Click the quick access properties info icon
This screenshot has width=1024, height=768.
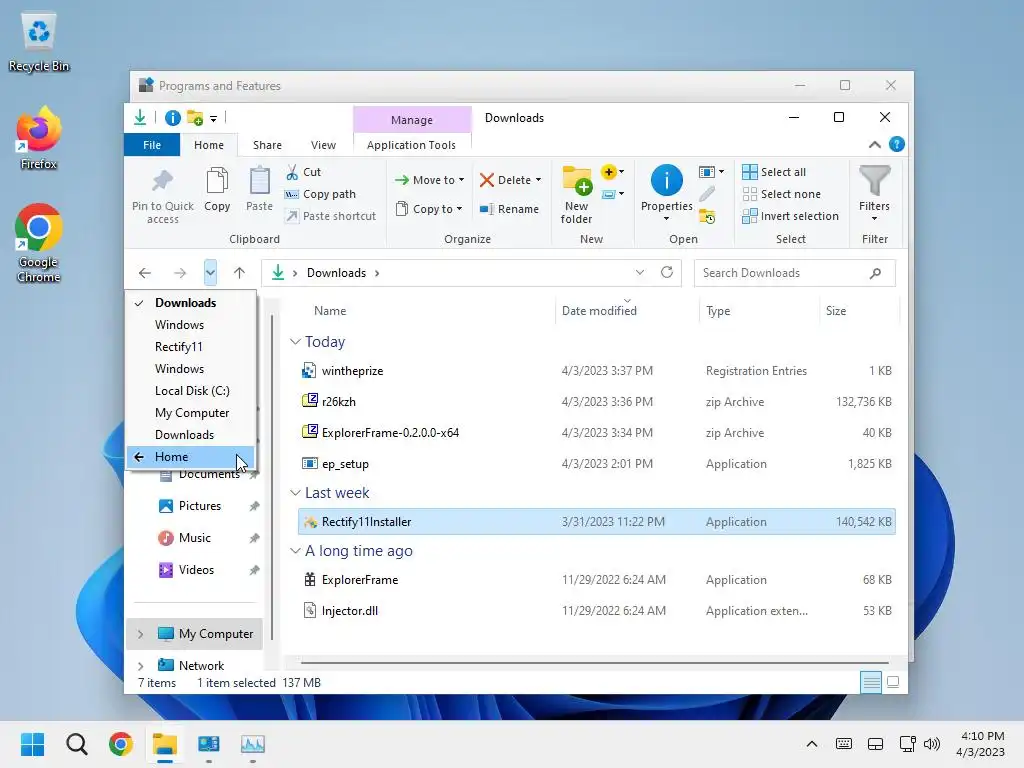pos(172,118)
